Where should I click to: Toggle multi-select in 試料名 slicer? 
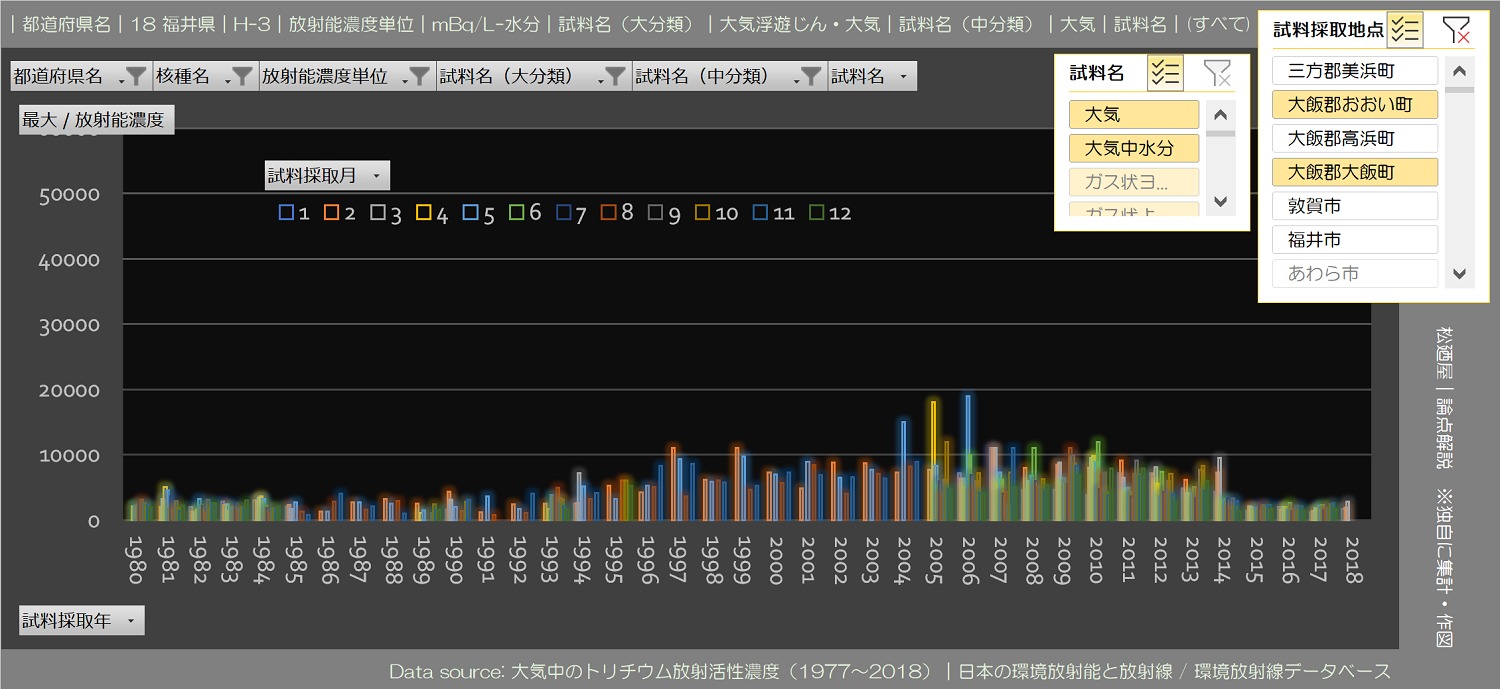coord(1166,72)
